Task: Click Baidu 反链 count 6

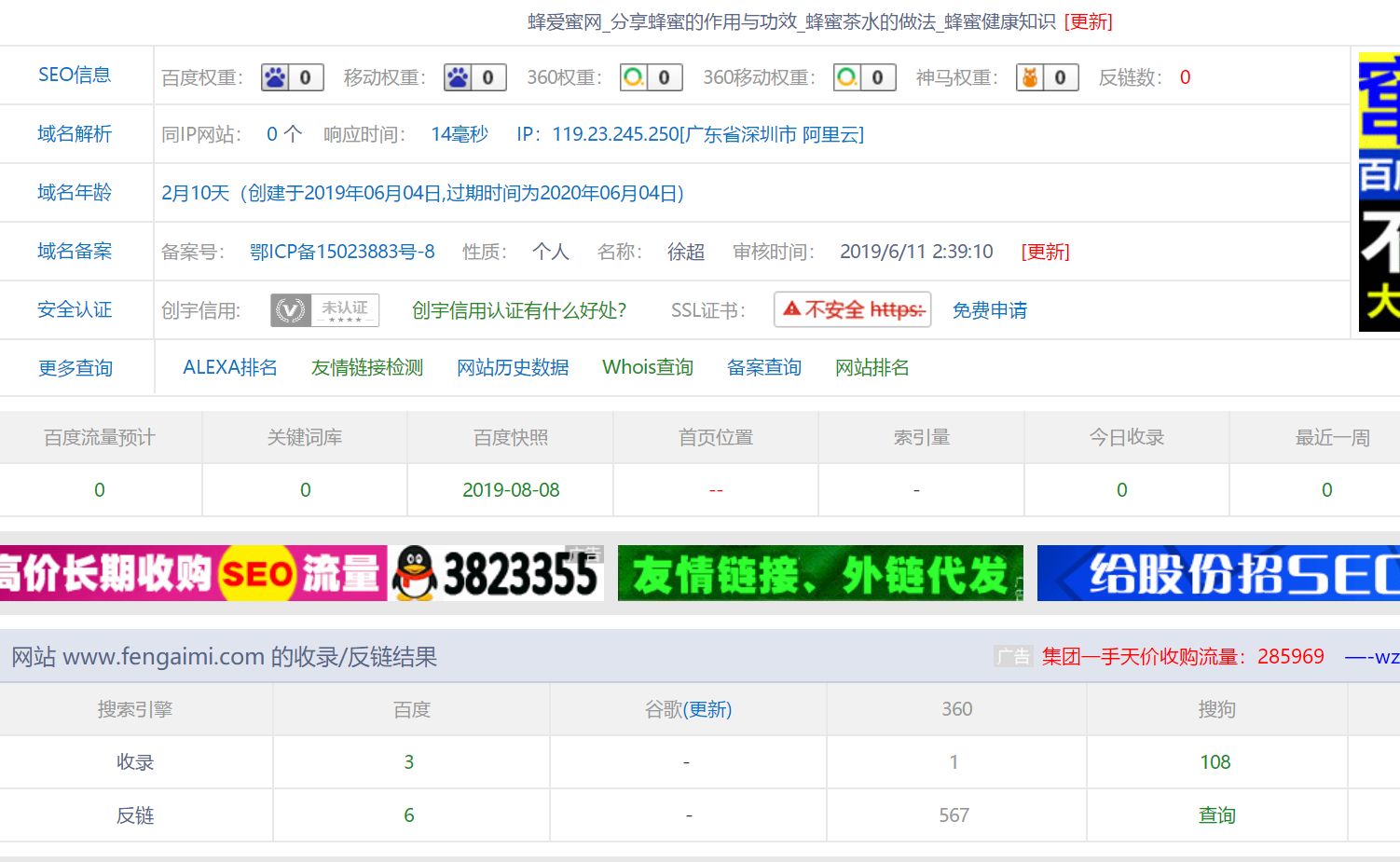Action: point(409,815)
